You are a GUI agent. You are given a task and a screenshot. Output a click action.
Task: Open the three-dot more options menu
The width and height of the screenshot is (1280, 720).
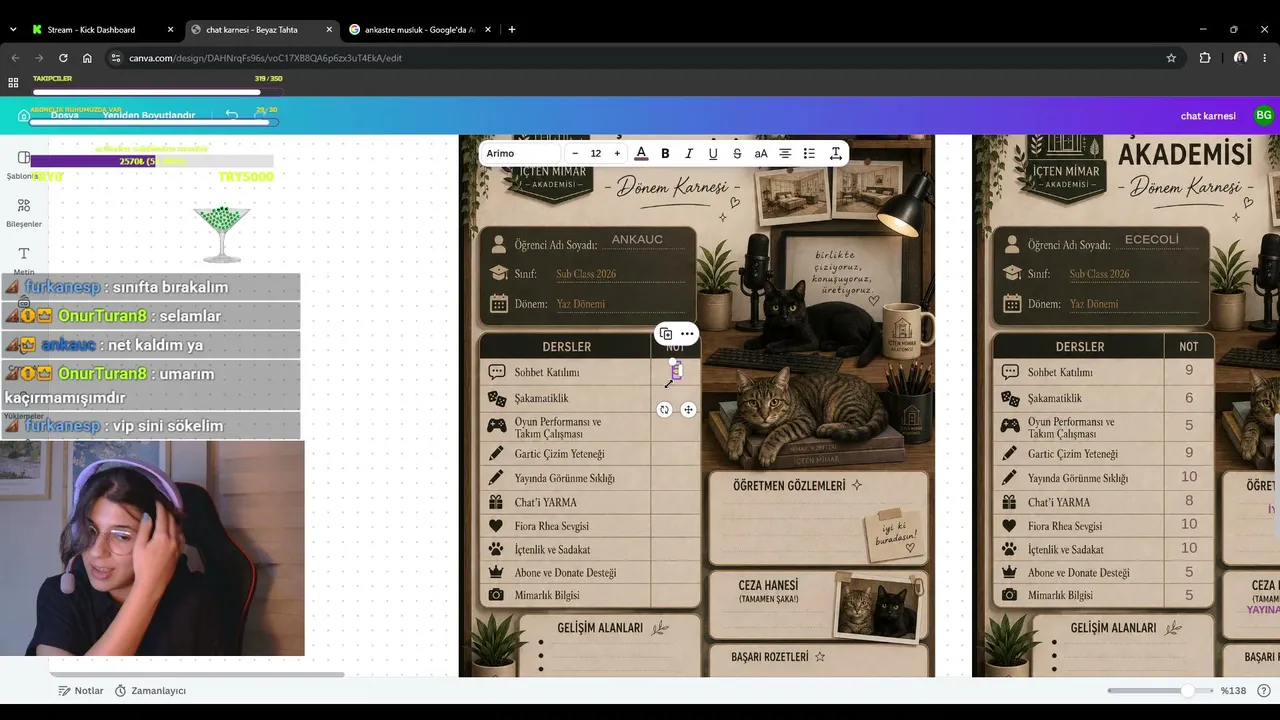point(687,334)
